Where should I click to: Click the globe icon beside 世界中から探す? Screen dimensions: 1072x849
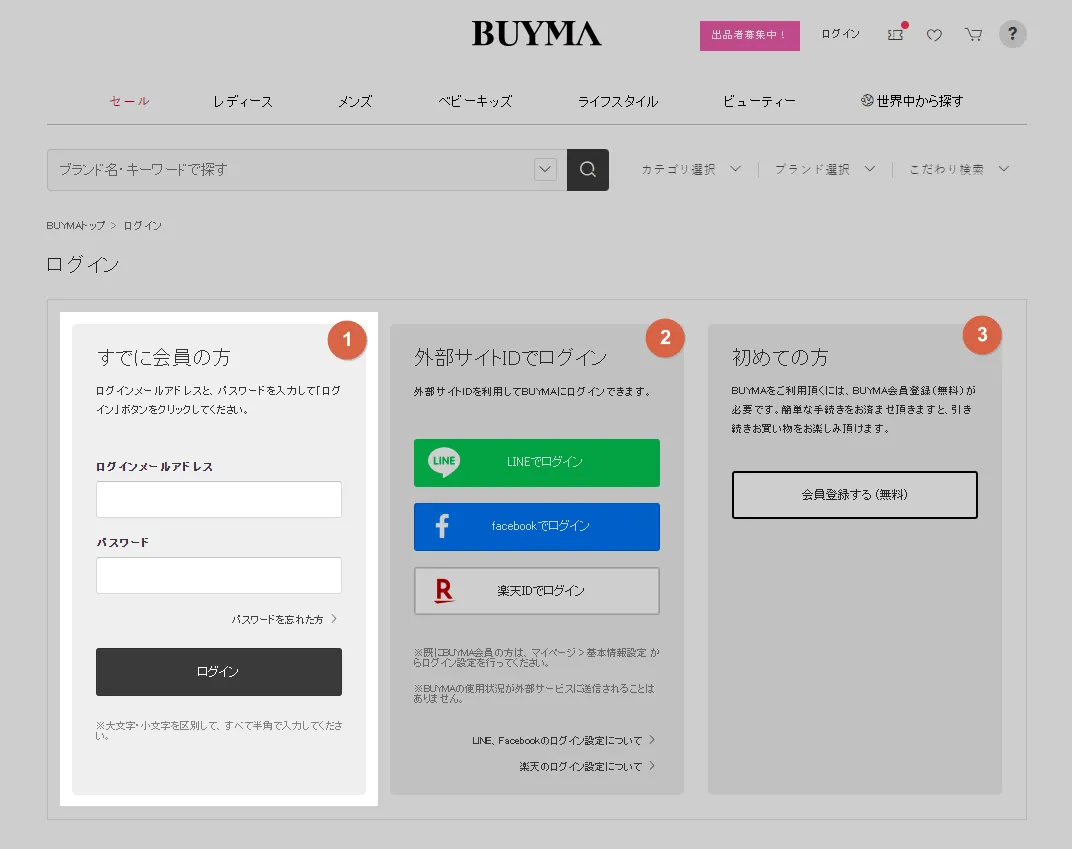pyautogui.click(x=867, y=100)
